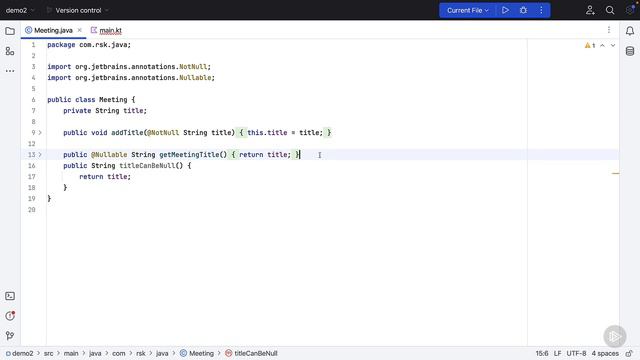Viewport: 640px width, 360px height.
Task: Change the UTF-8 file encoding
Action: click(x=576, y=353)
